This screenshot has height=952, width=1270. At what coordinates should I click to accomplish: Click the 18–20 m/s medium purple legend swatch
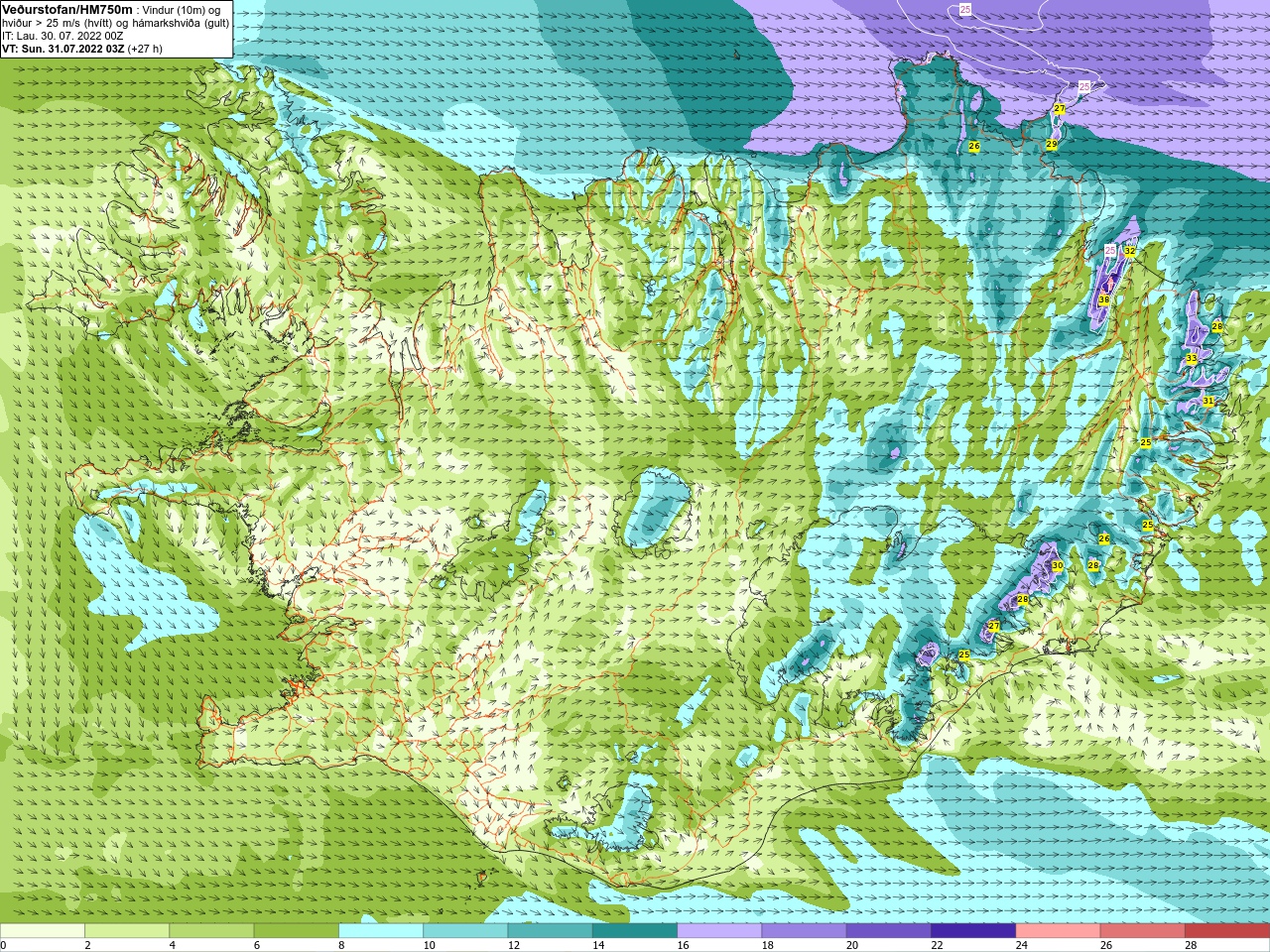(804, 931)
